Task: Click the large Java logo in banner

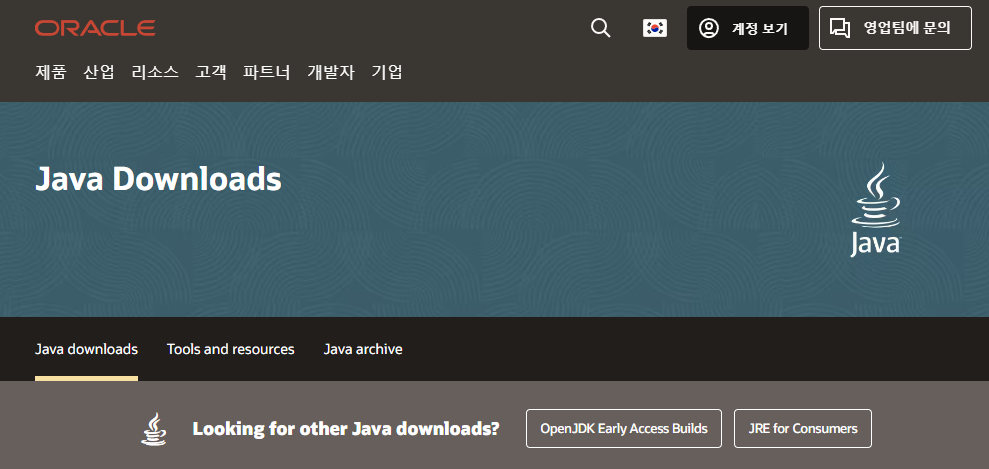Action: [875, 209]
